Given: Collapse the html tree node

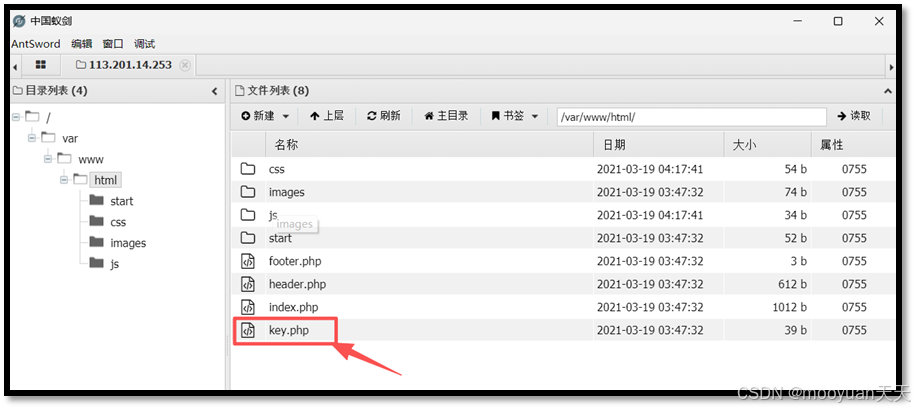Looking at the screenshot, I should (x=64, y=180).
